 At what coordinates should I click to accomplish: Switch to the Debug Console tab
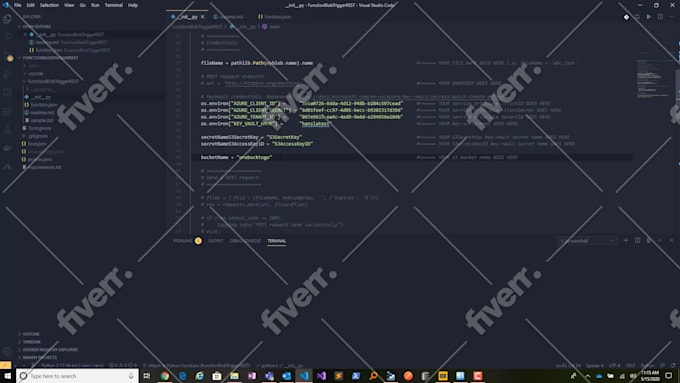(x=245, y=241)
